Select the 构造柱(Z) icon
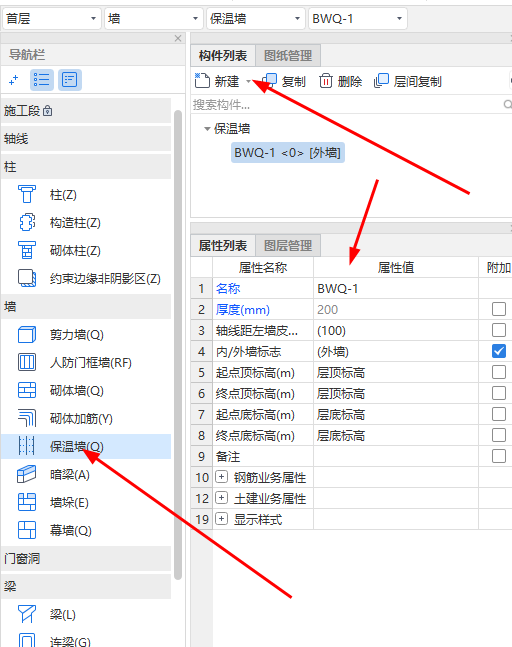 click(x=27, y=222)
